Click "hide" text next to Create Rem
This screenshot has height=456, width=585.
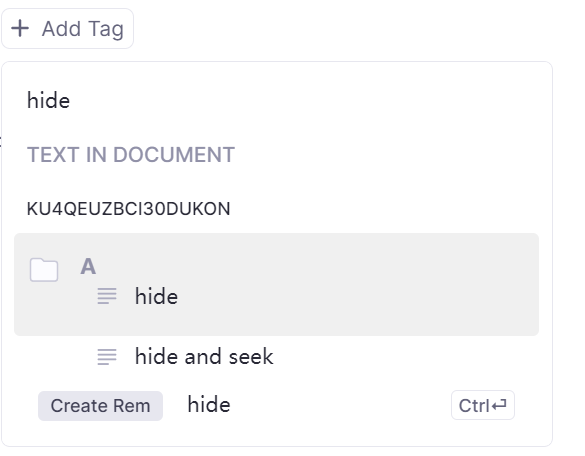tap(209, 405)
